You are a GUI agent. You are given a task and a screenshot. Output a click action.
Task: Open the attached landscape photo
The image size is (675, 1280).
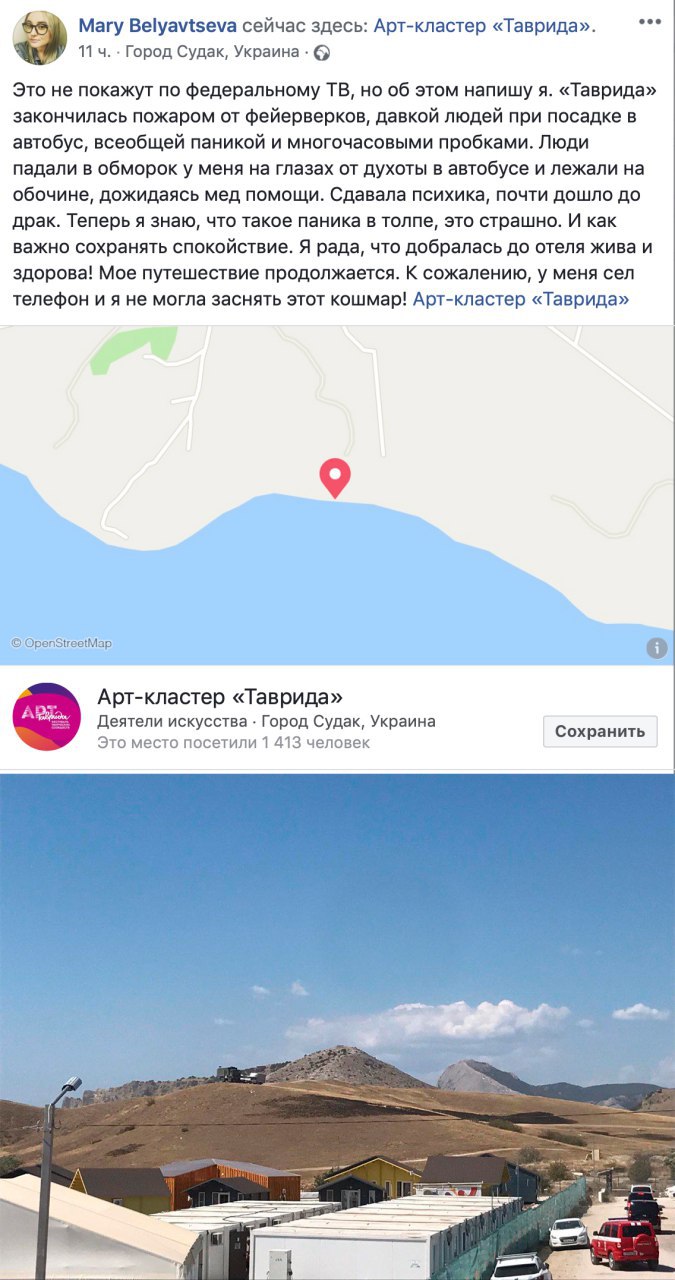coord(337,1027)
